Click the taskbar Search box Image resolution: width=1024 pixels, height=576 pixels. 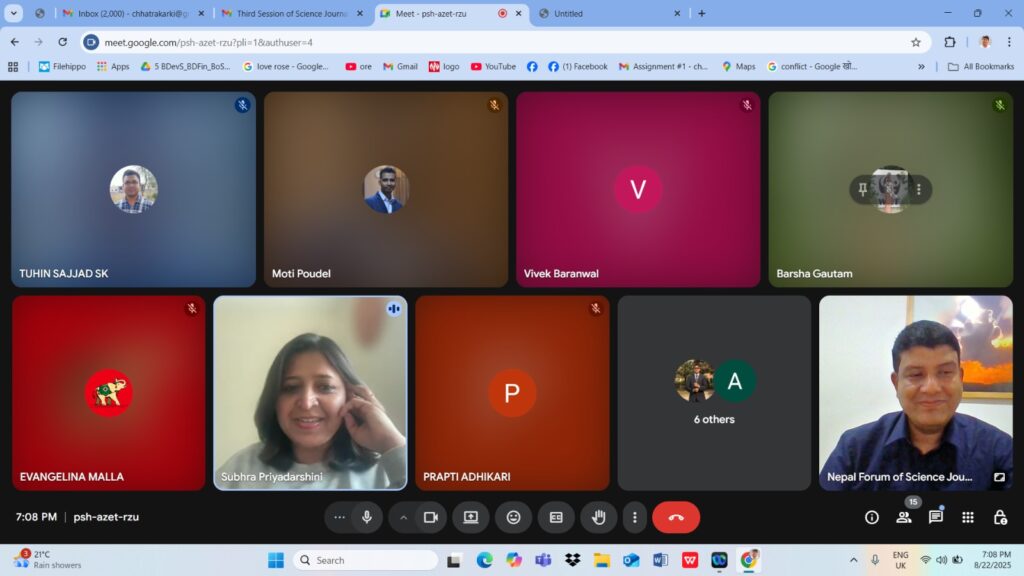[x=366, y=560]
